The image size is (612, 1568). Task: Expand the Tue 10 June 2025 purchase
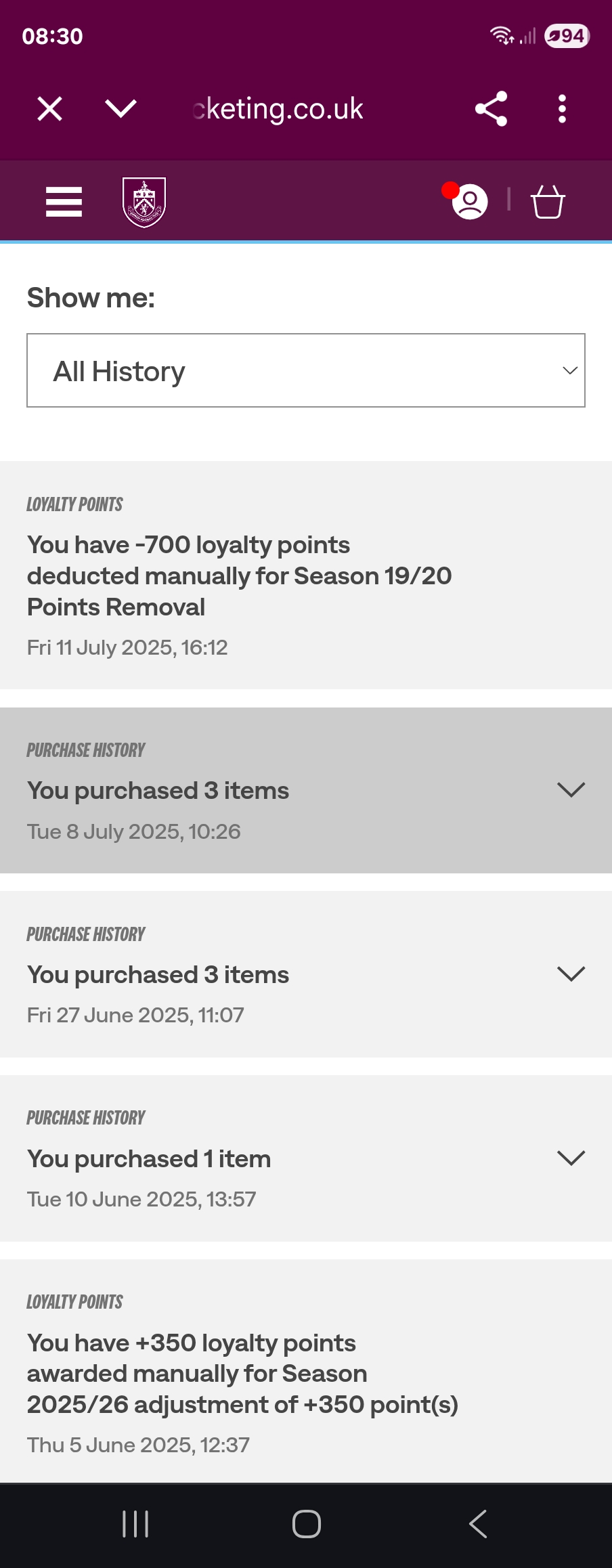click(x=571, y=1158)
